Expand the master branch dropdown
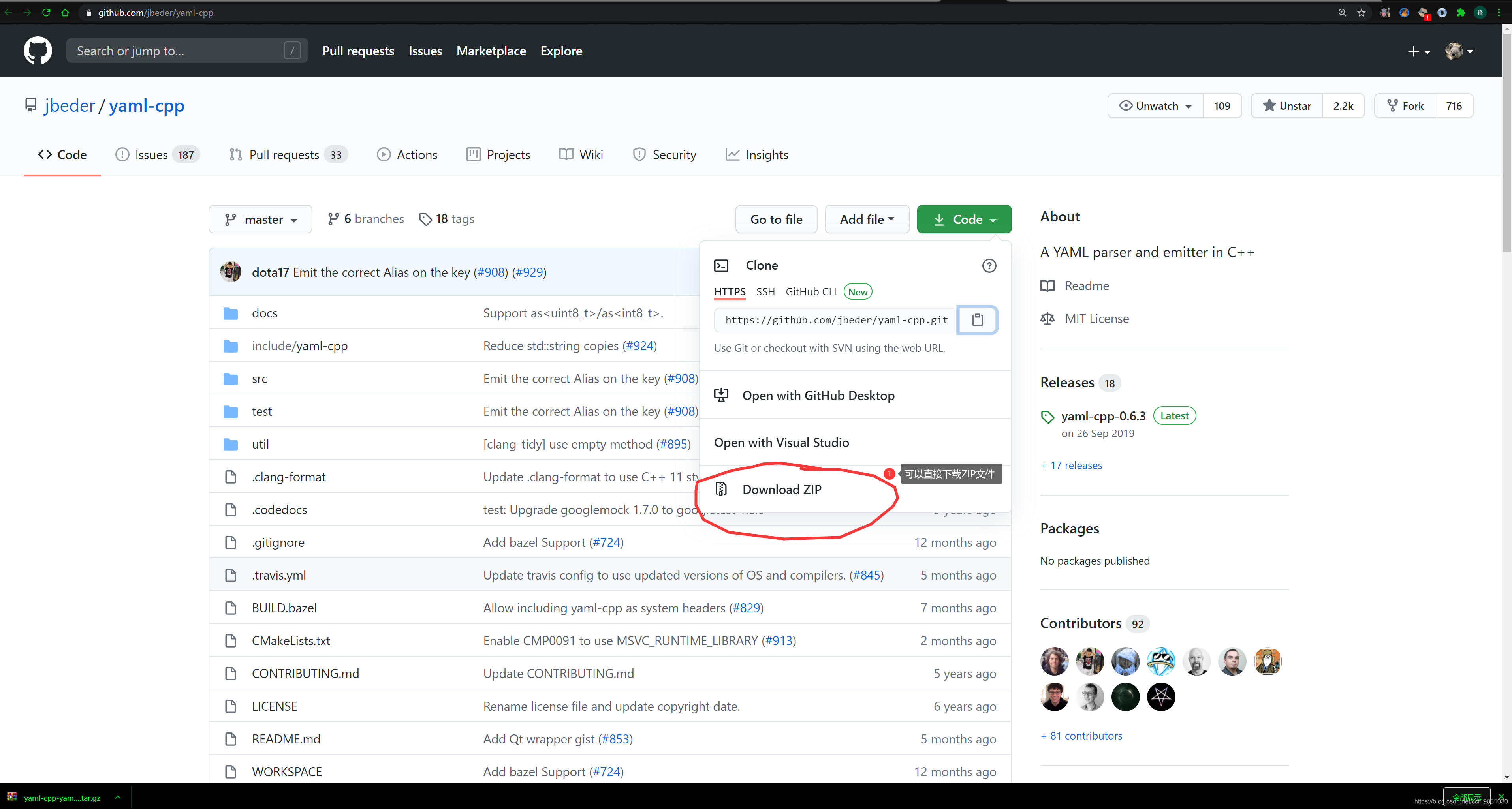Screen dimensions: 1512x809 [x=260, y=220]
